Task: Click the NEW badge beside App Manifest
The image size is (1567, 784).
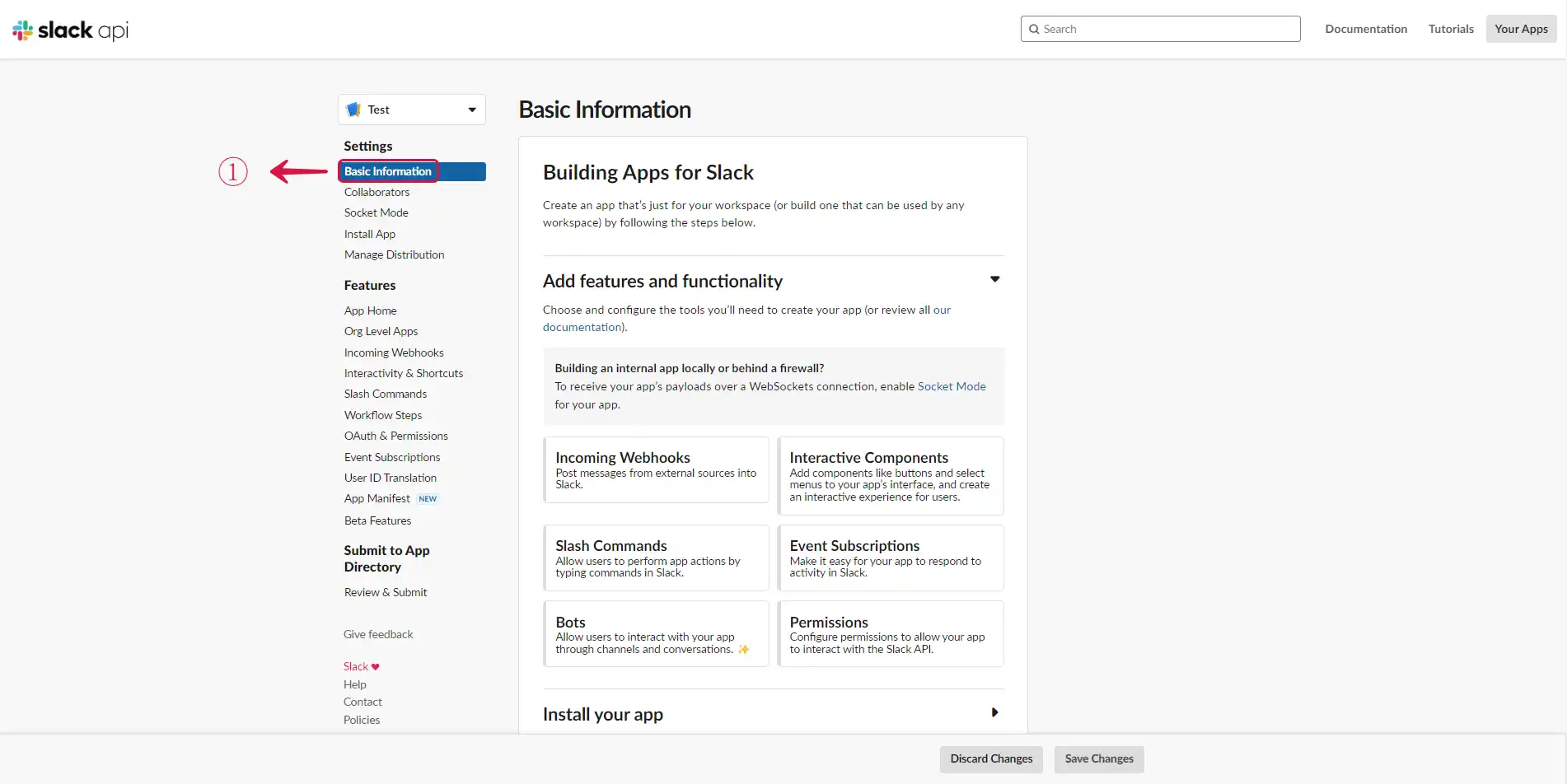Action: click(x=428, y=499)
